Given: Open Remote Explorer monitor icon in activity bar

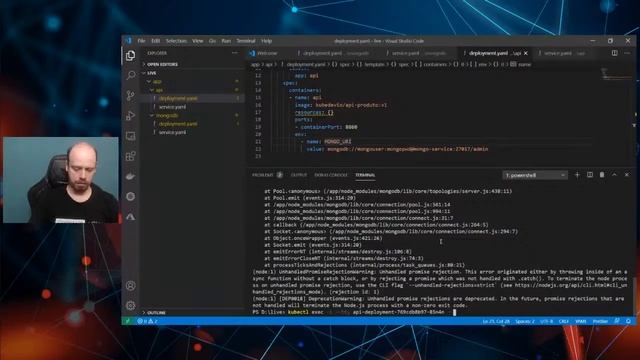Looking at the screenshot, I should point(131,136).
